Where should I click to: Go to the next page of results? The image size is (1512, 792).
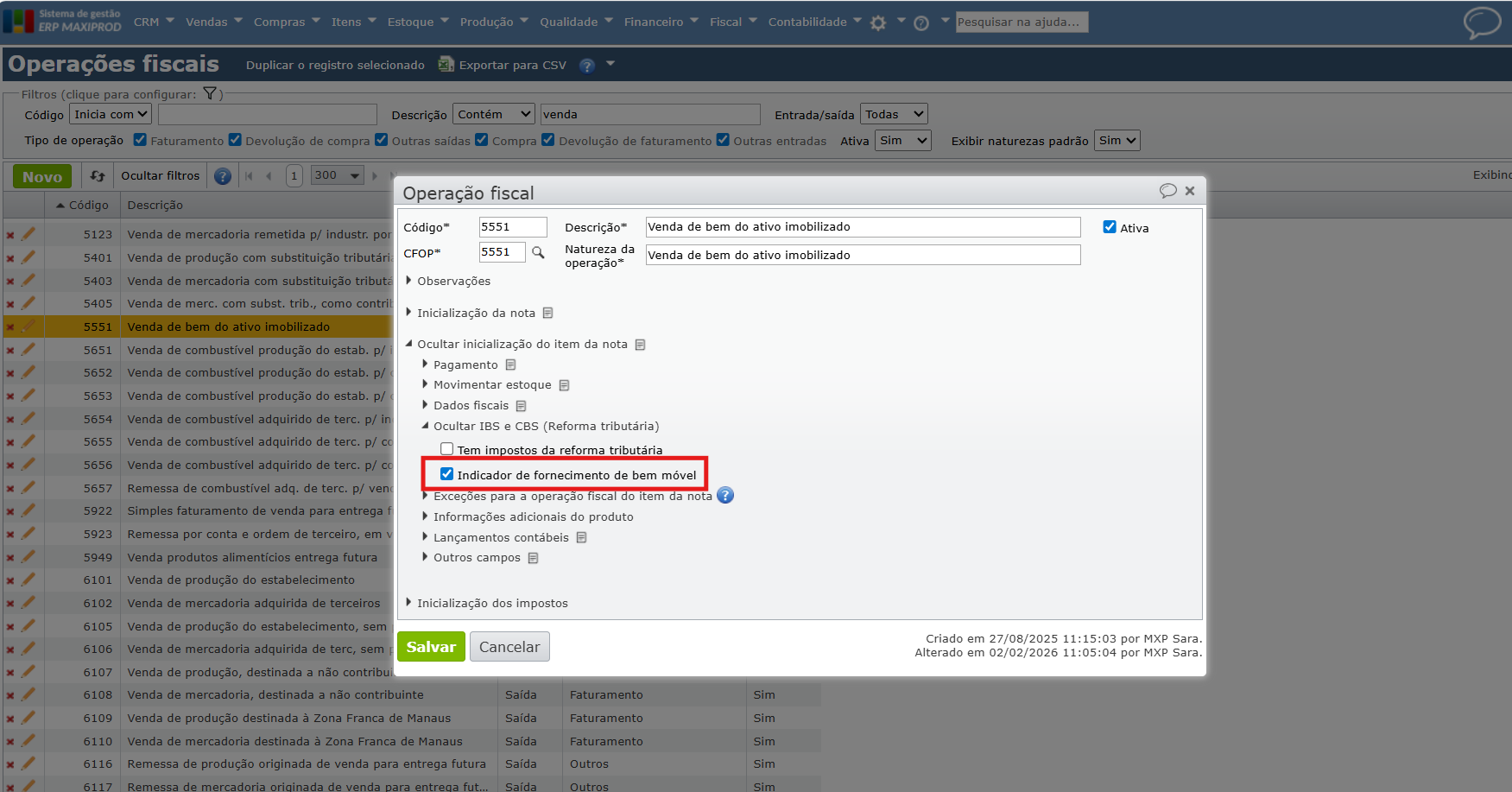(375, 176)
